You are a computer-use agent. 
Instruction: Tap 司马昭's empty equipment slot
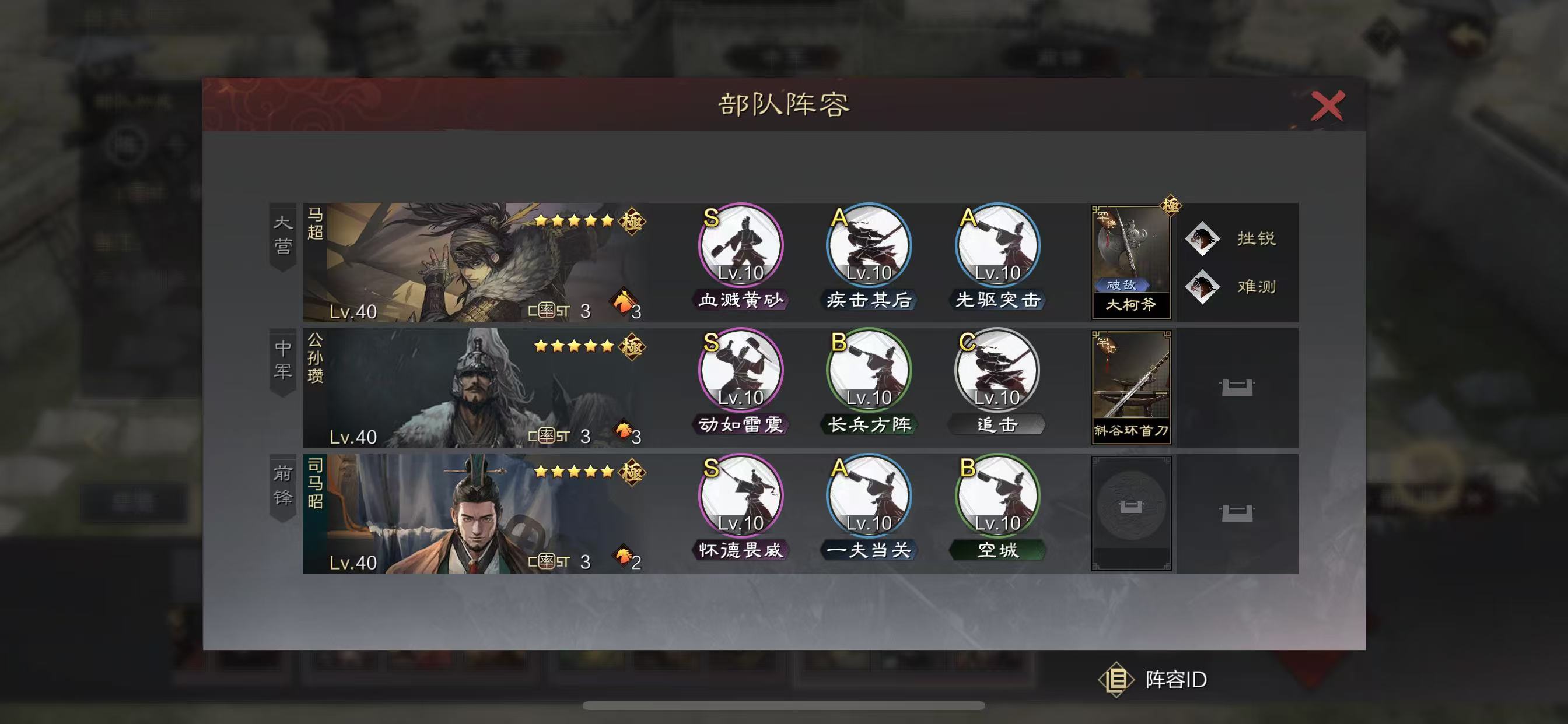click(x=1131, y=514)
